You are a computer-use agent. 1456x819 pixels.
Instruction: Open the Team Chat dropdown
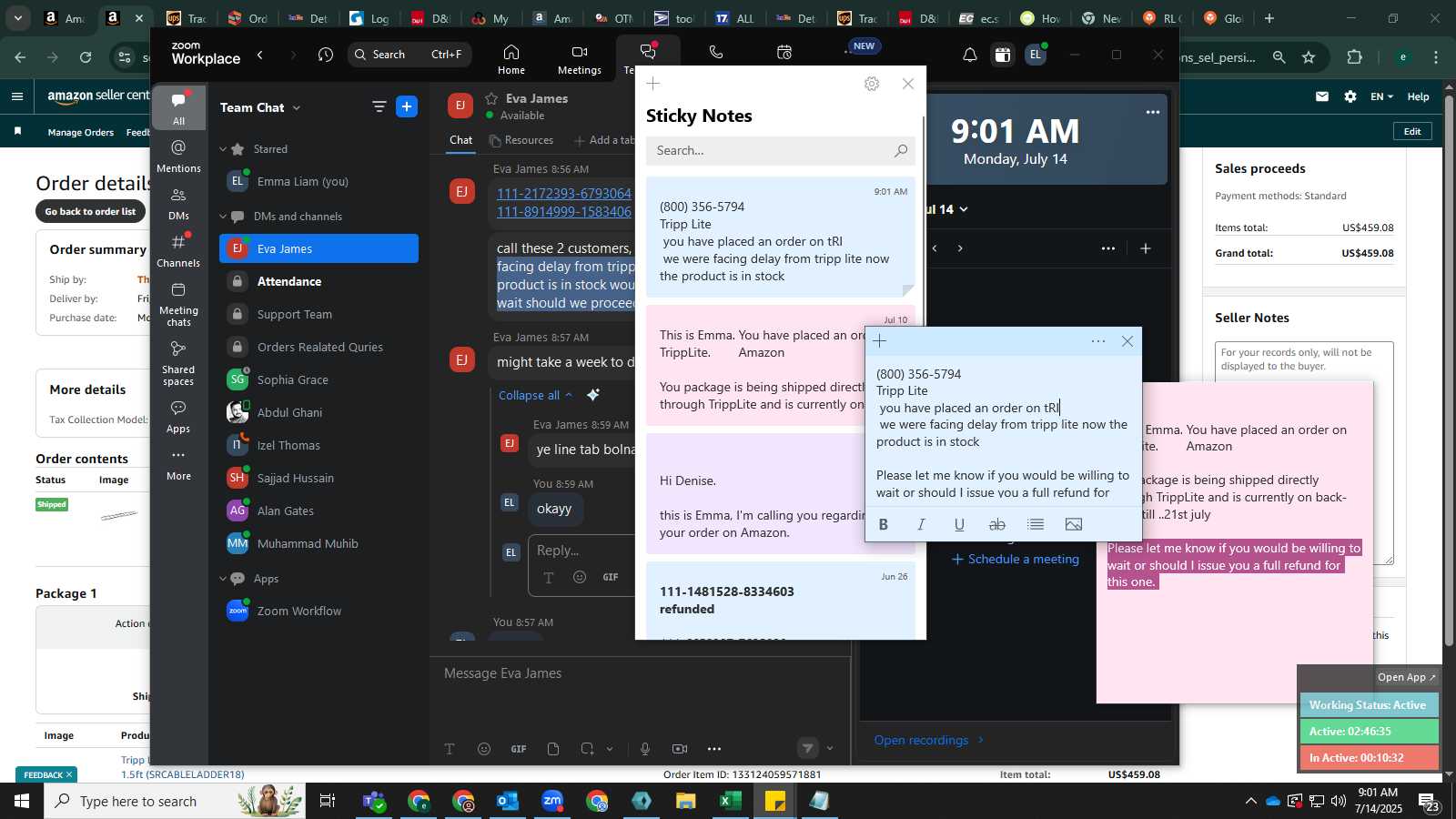[260, 107]
